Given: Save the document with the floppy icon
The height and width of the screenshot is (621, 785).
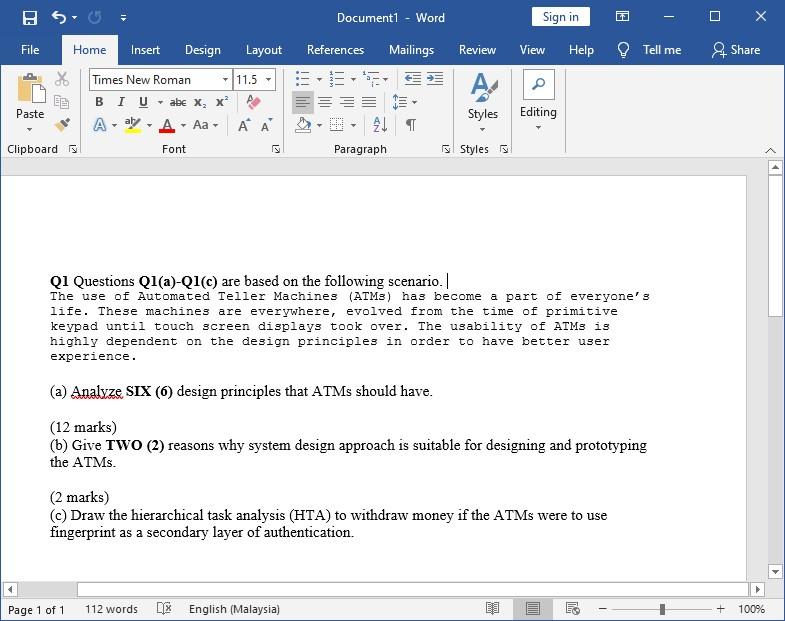Looking at the screenshot, I should 30,18.
